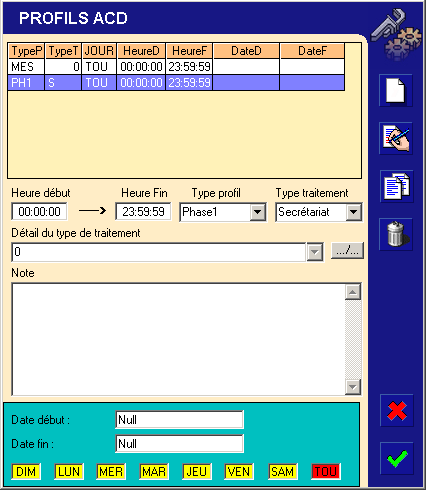Toggle the DIM day button

[x=26, y=472]
